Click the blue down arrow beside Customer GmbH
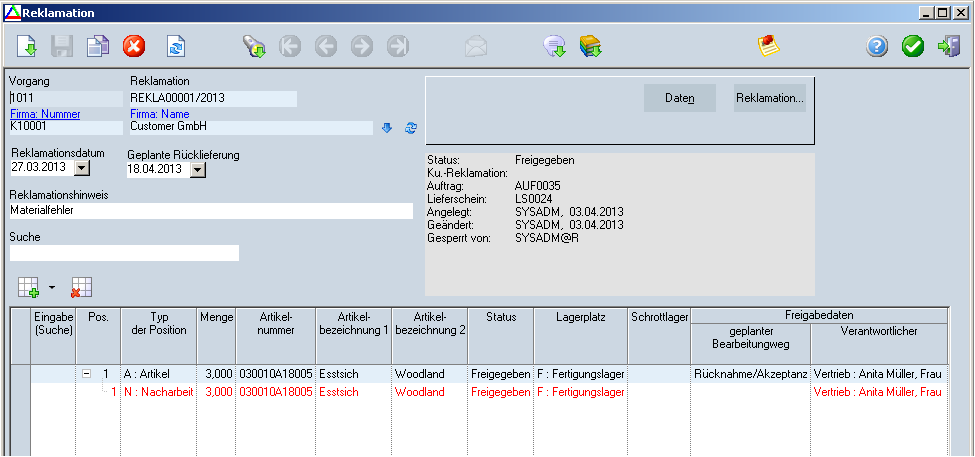 (387, 128)
